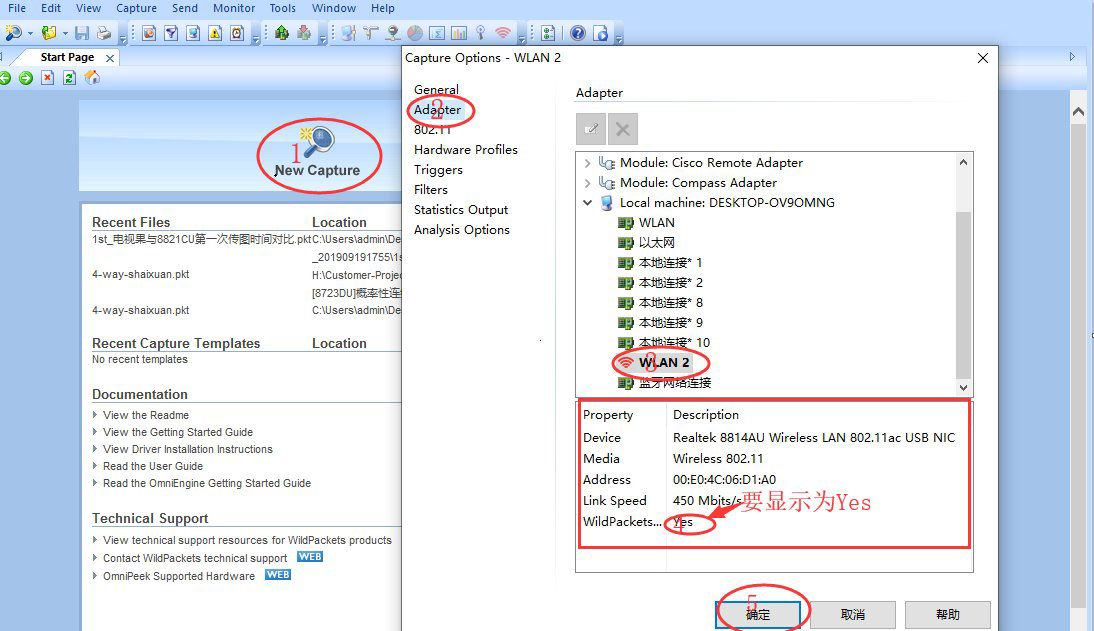Click the blue Help question mark icon
The height and width of the screenshot is (631, 1094).
click(x=578, y=33)
